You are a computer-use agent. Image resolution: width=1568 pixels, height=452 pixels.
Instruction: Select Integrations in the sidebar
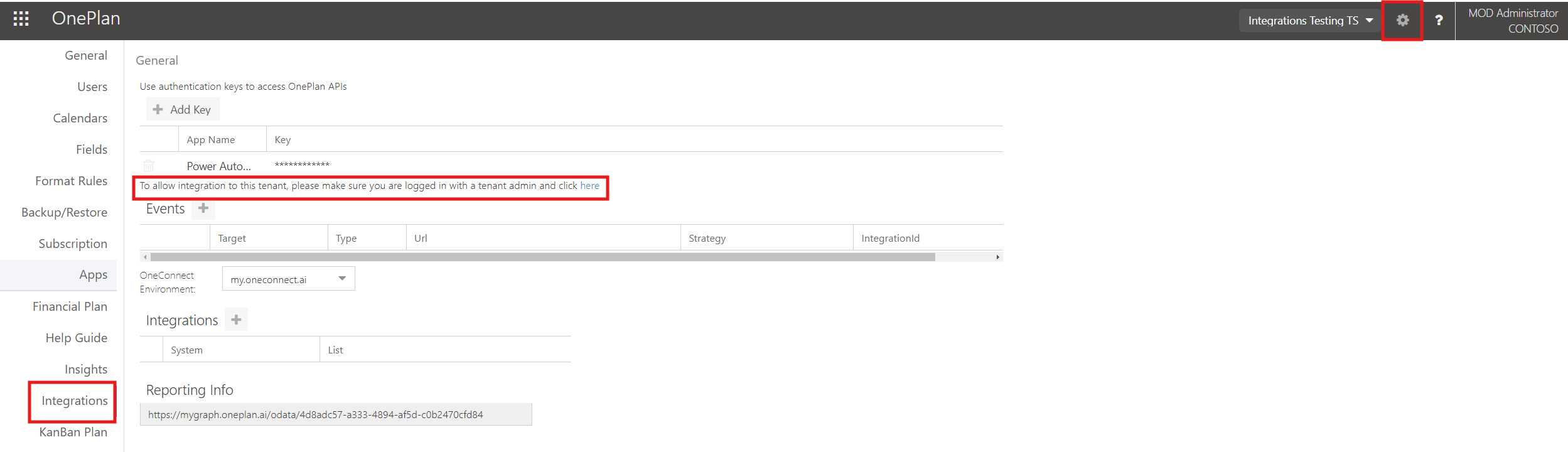74,401
